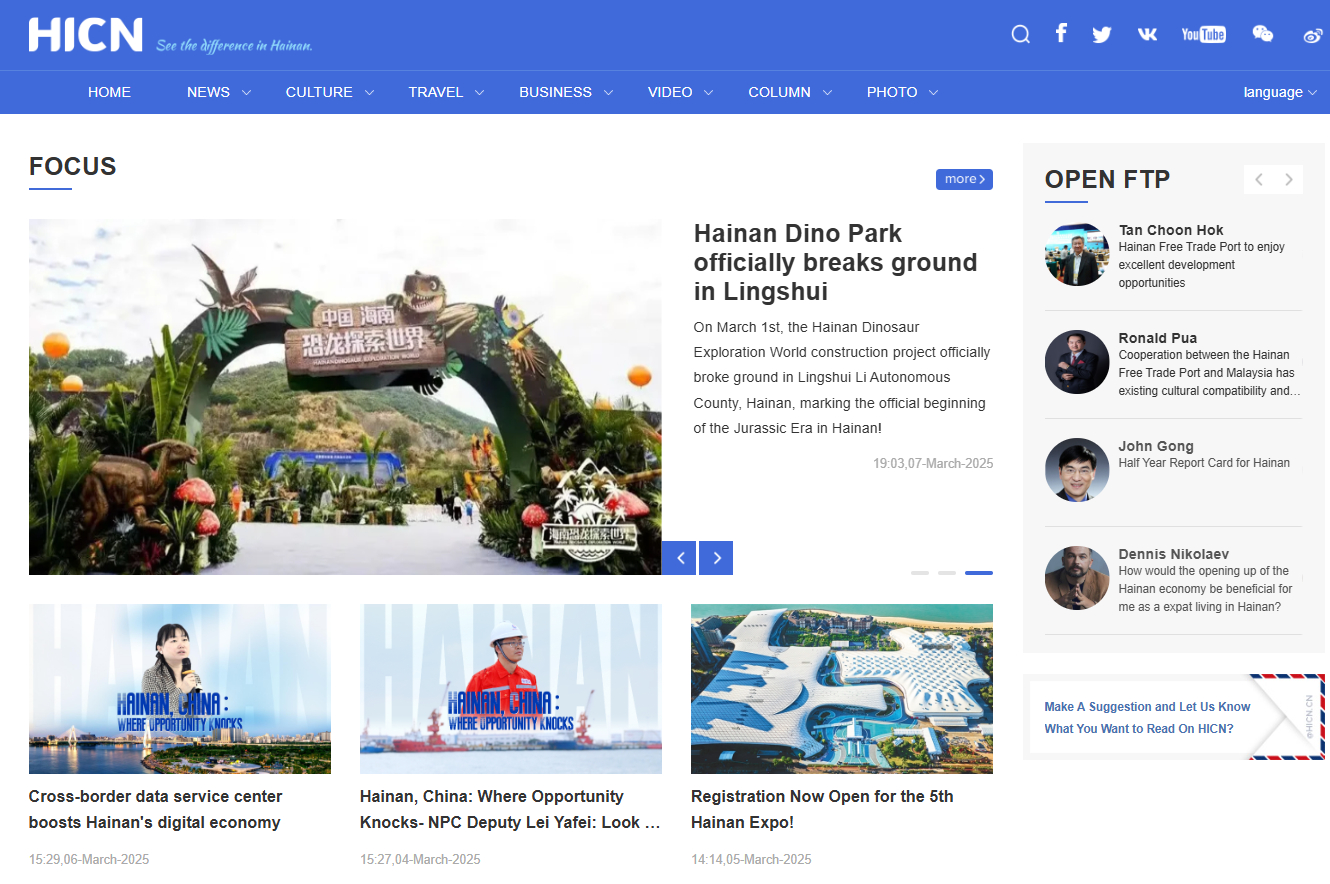Select the first carousel indicator dot

(x=920, y=573)
